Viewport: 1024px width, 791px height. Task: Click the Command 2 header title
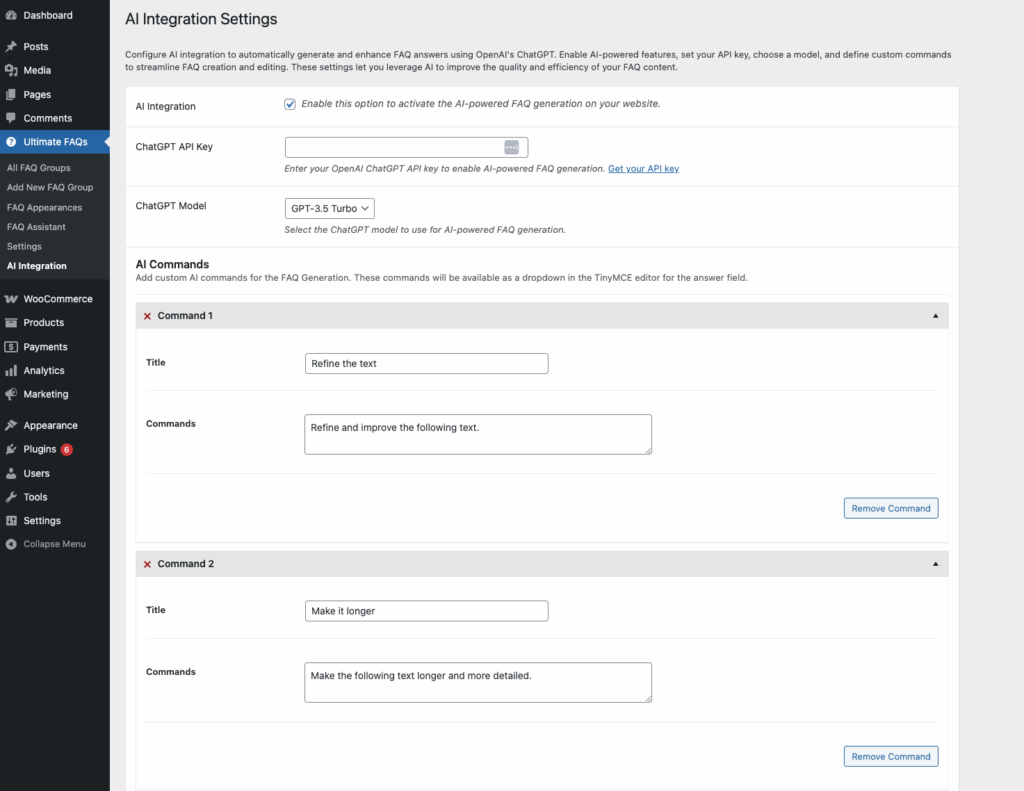point(185,564)
